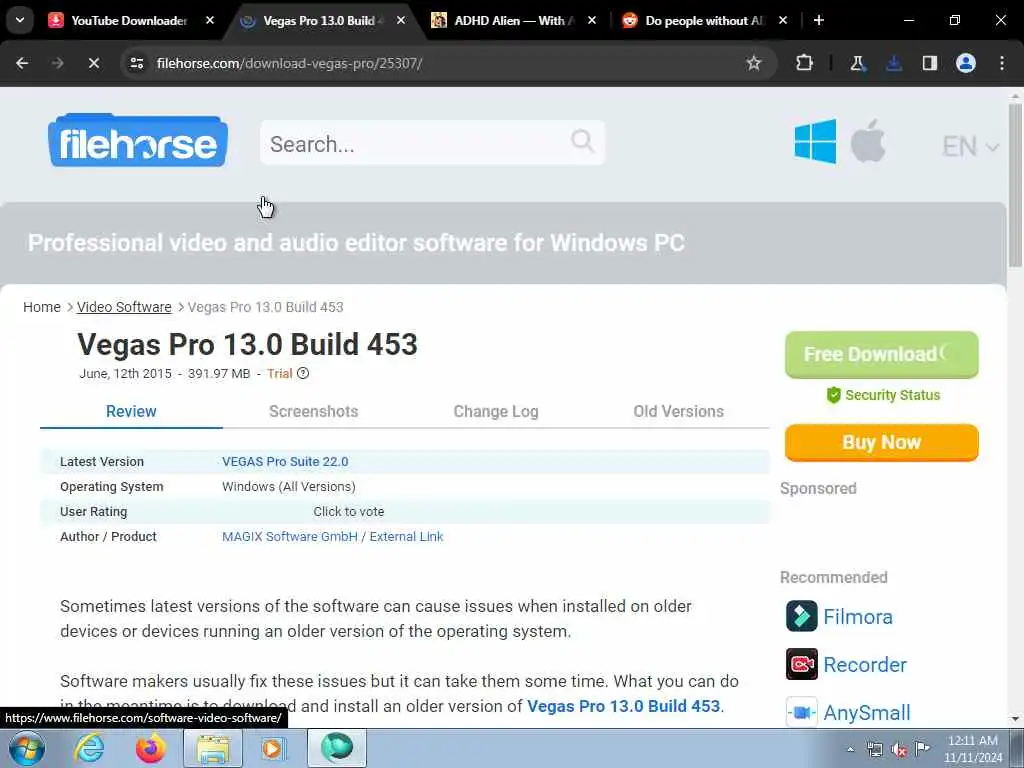The image size is (1024, 768).
Task: Click the Recorder app icon
Action: 801,664
